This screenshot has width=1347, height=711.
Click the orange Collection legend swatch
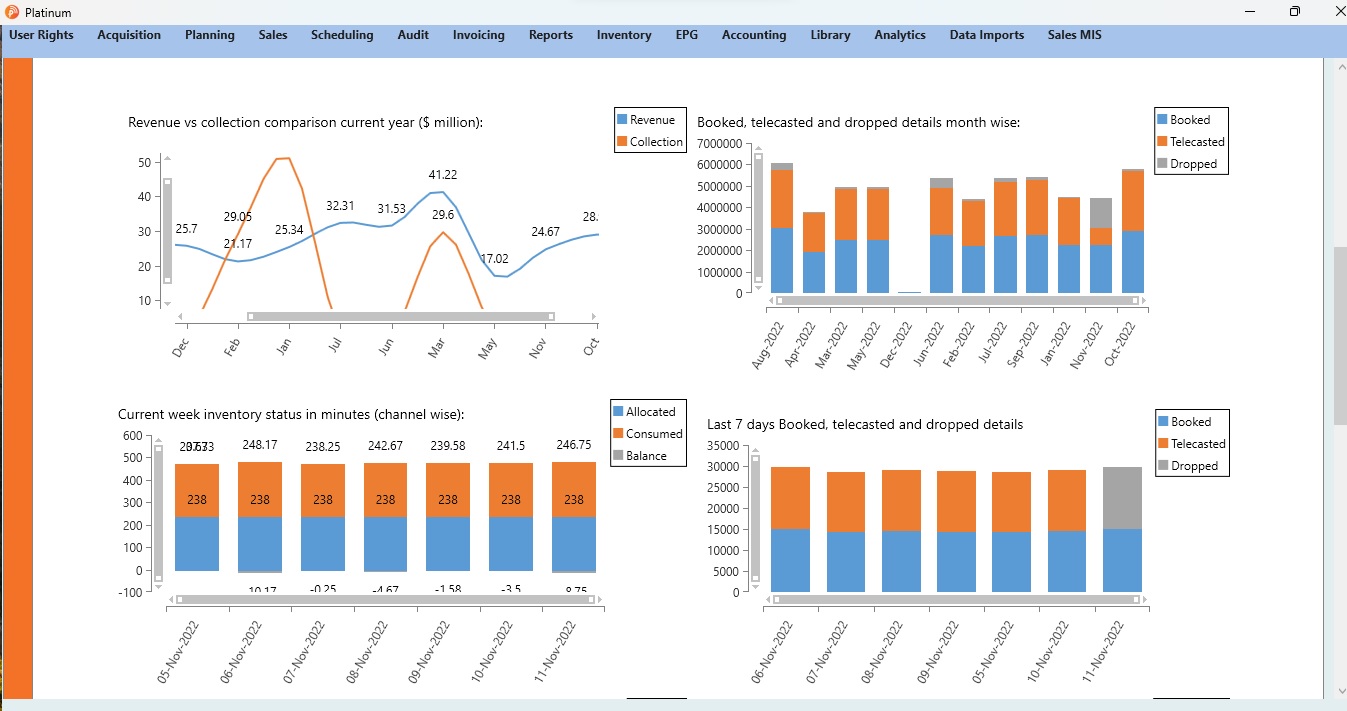point(622,142)
